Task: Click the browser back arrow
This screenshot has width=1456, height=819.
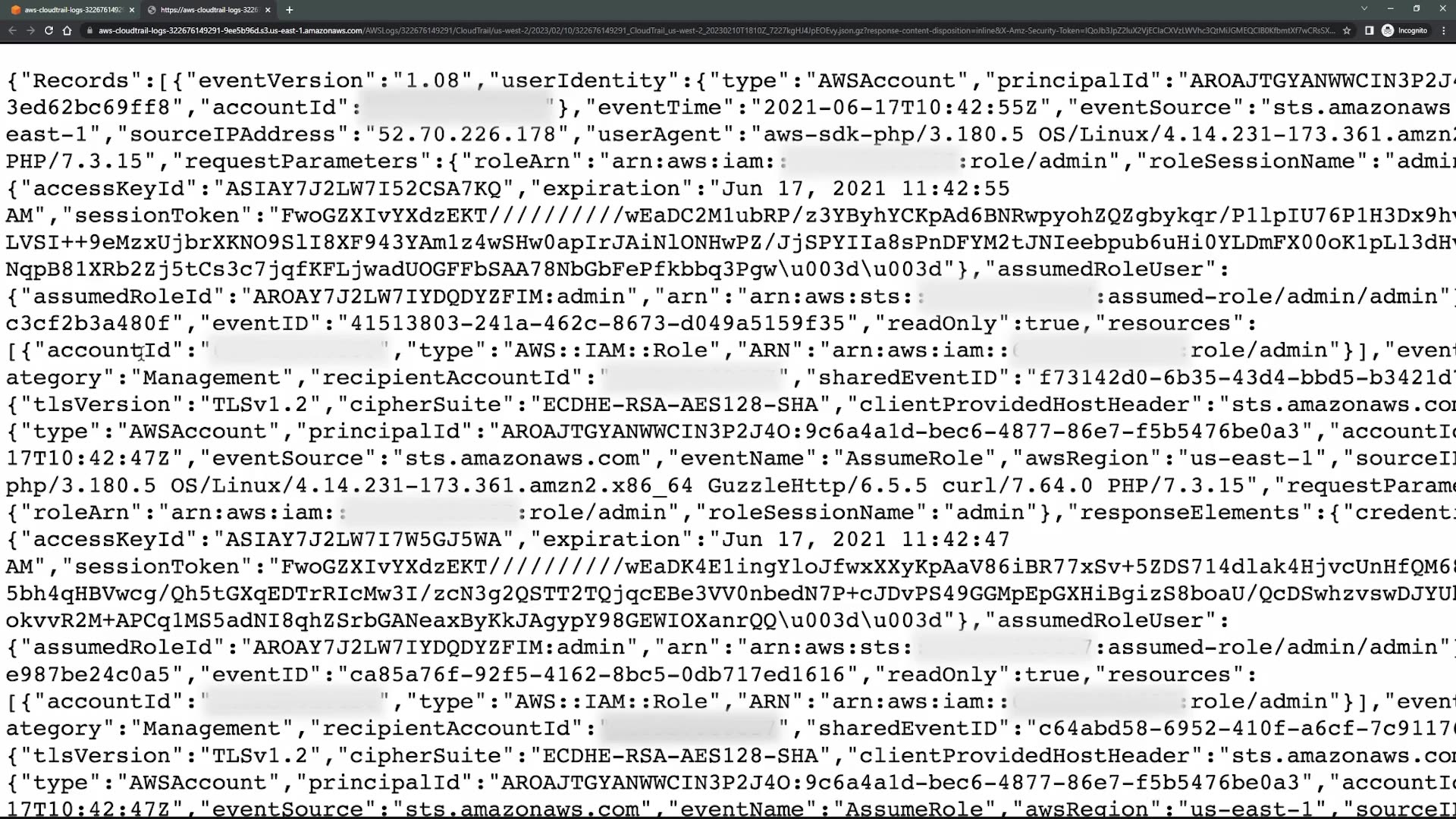Action: click(x=12, y=30)
